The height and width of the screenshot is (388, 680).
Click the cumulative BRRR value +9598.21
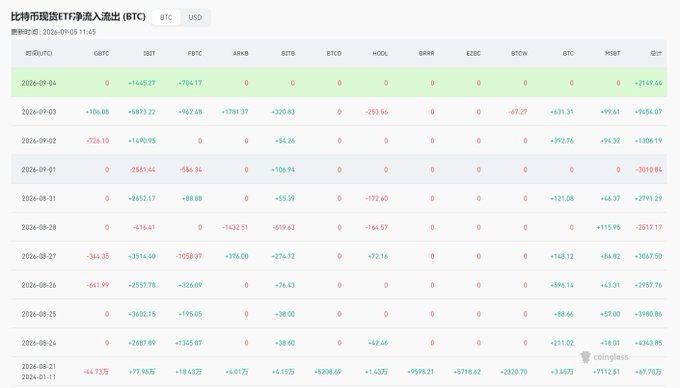[421, 372]
